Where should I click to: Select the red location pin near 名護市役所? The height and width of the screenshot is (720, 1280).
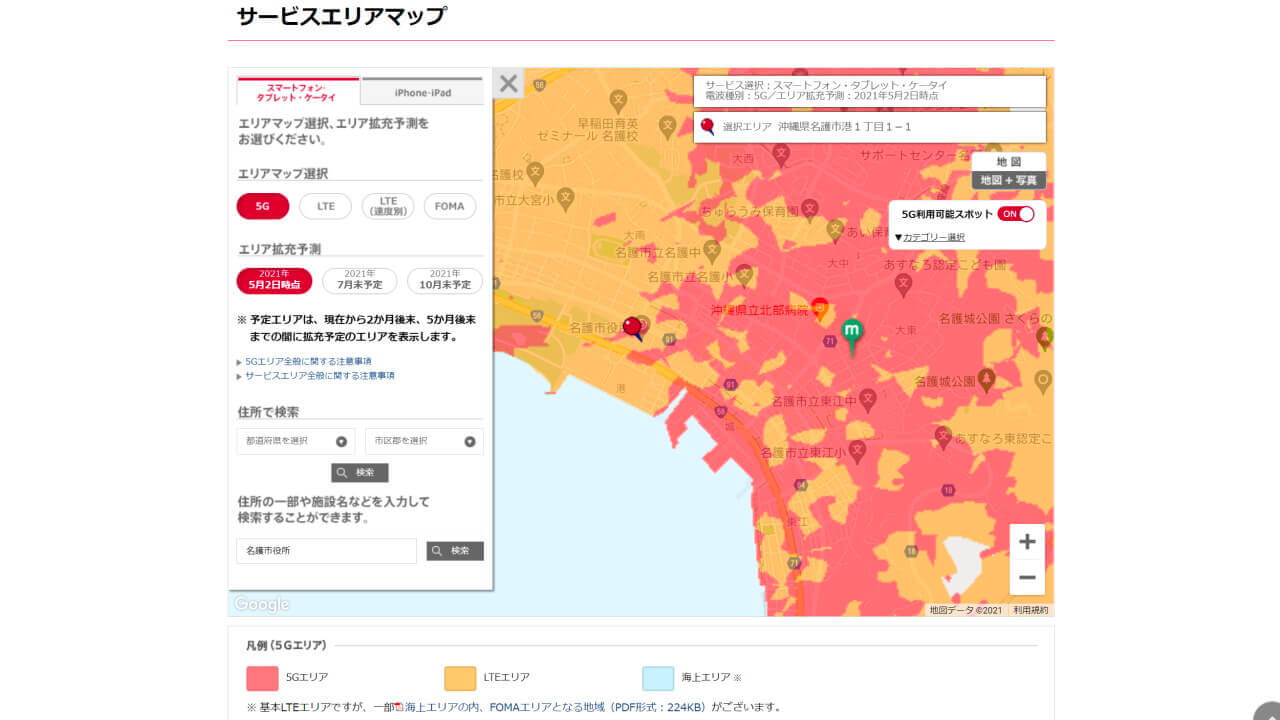(632, 325)
